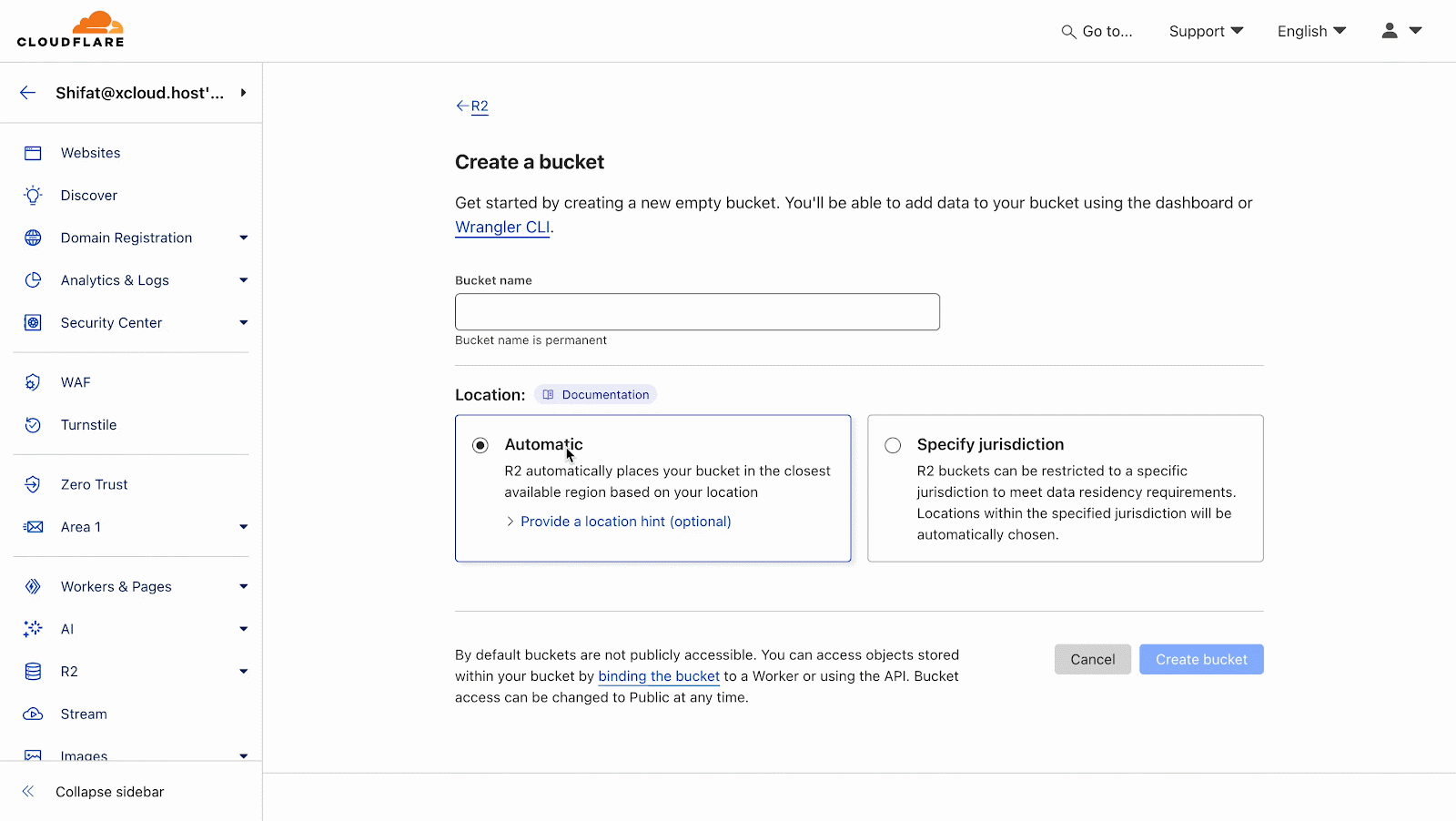This screenshot has width=1456, height=821.
Task: Click the Create bucket button
Action: pyautogui.click(x=1200, y=659)
